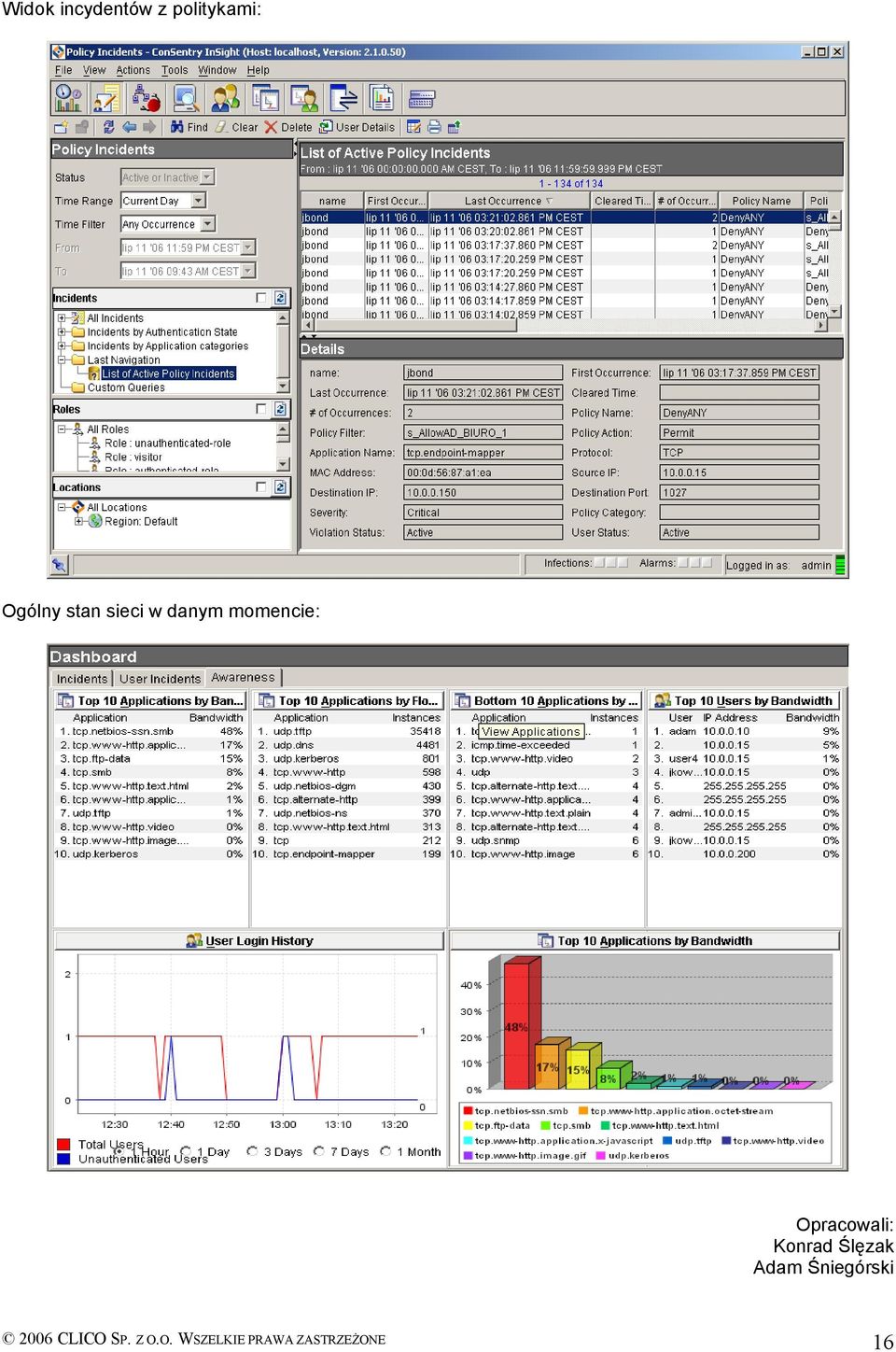896x1352 pixels.
Task: Click the blue back arrow icon
Action: pos(129,127)
